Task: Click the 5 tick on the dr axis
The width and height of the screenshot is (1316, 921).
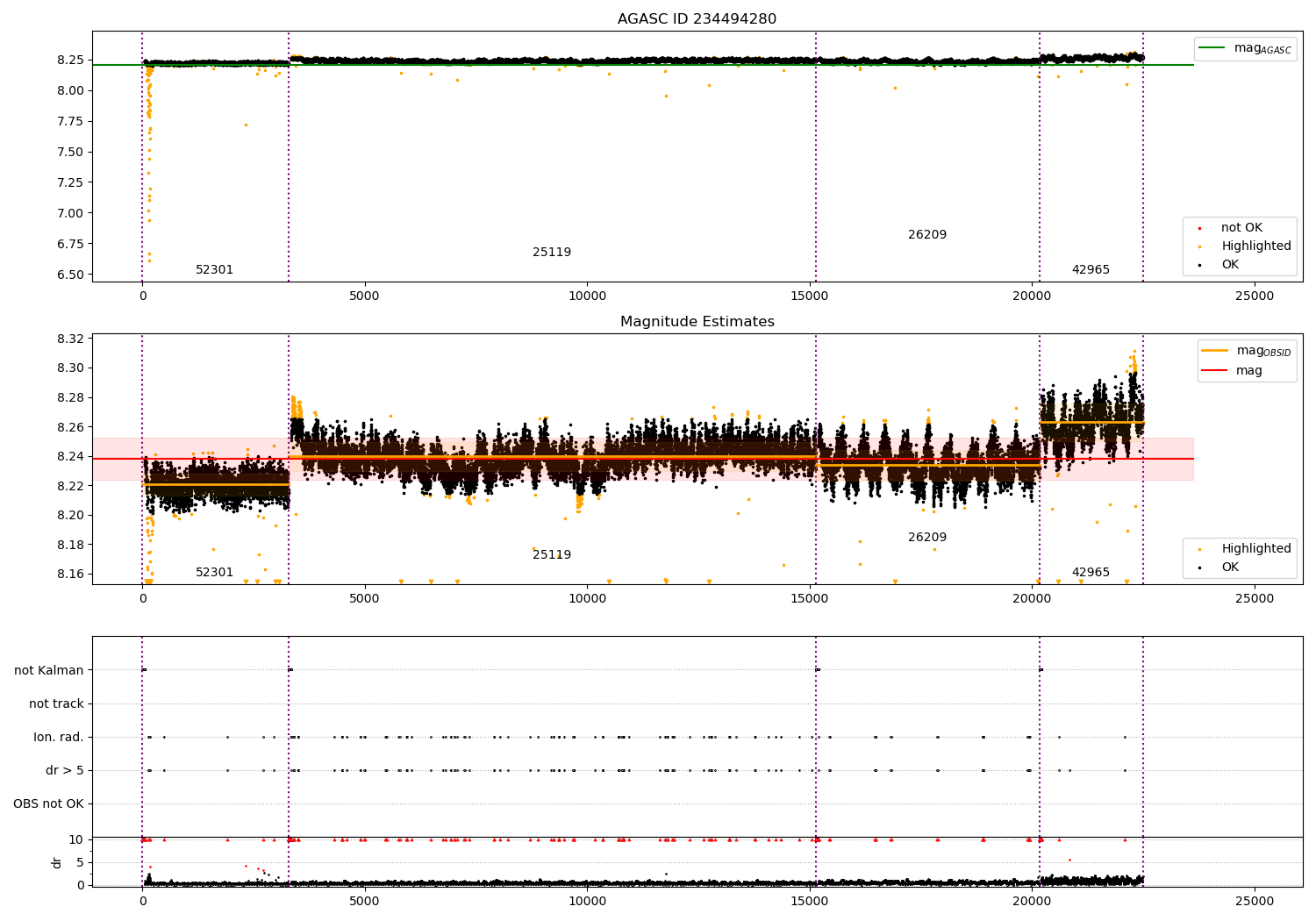Action: 81,863
